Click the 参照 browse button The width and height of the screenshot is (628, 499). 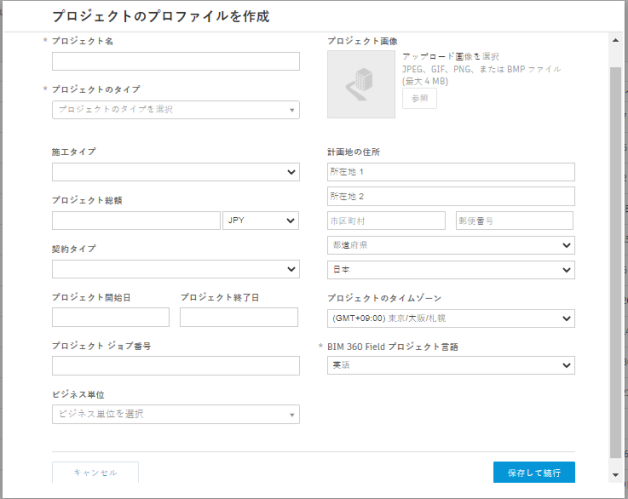pyautogui.click(x=418, y=98)
